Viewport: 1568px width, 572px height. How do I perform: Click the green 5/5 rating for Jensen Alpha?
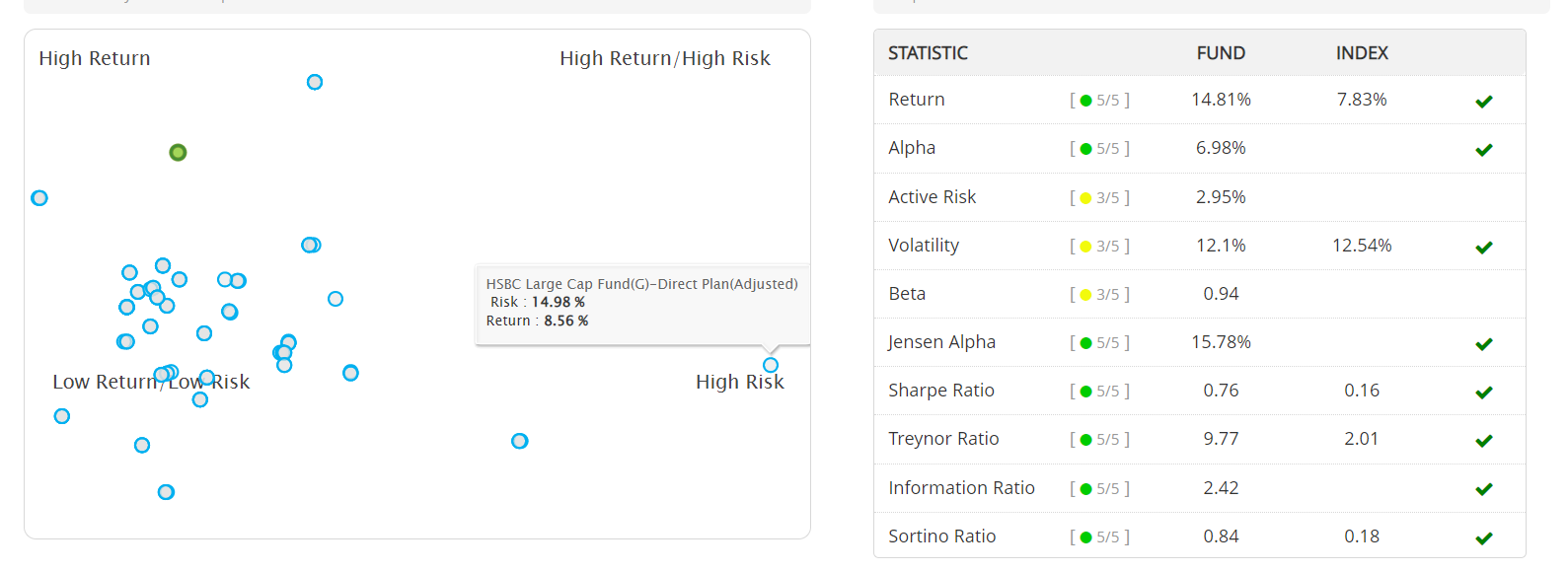tap(1099, 342)
